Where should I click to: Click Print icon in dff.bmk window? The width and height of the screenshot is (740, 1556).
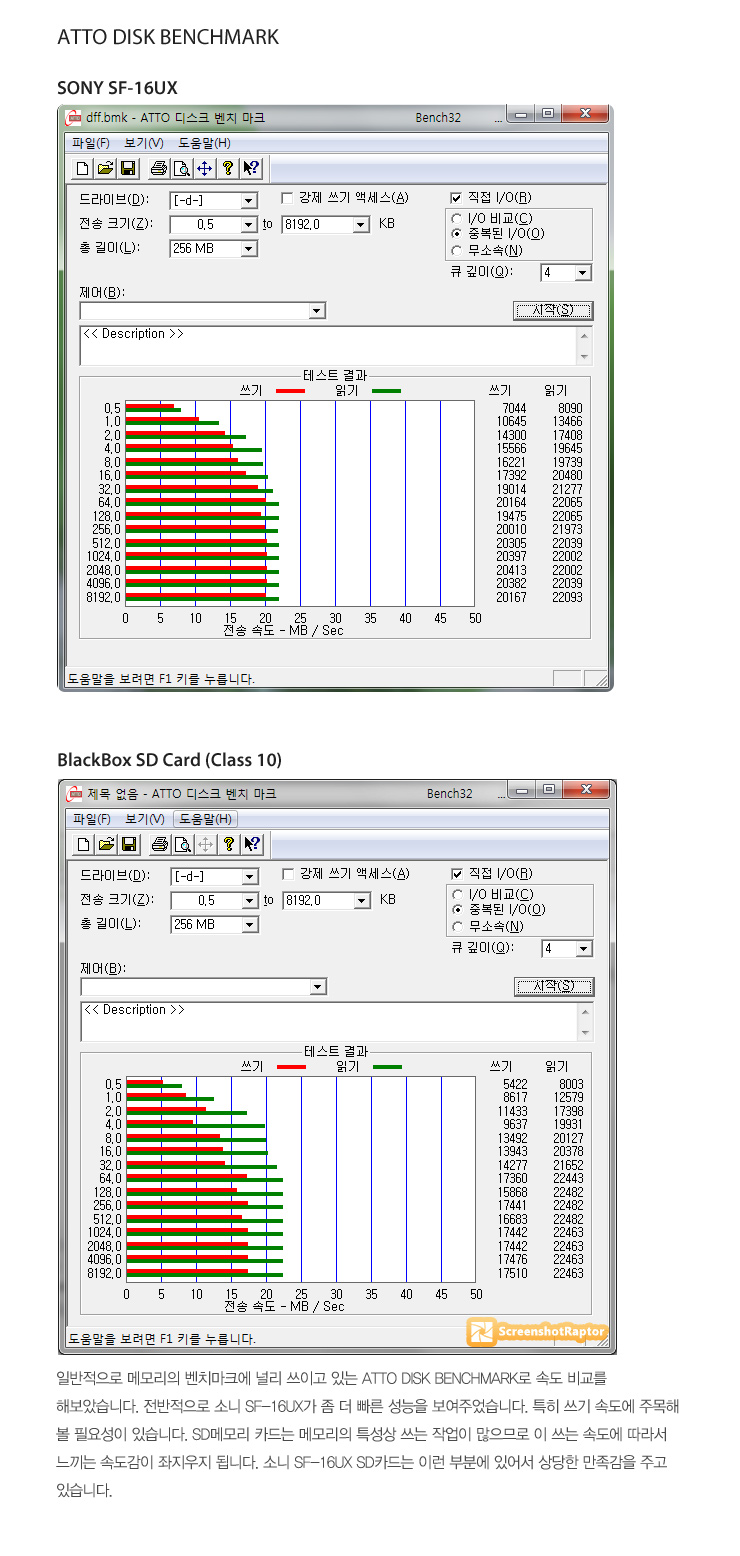coord(159,168)
